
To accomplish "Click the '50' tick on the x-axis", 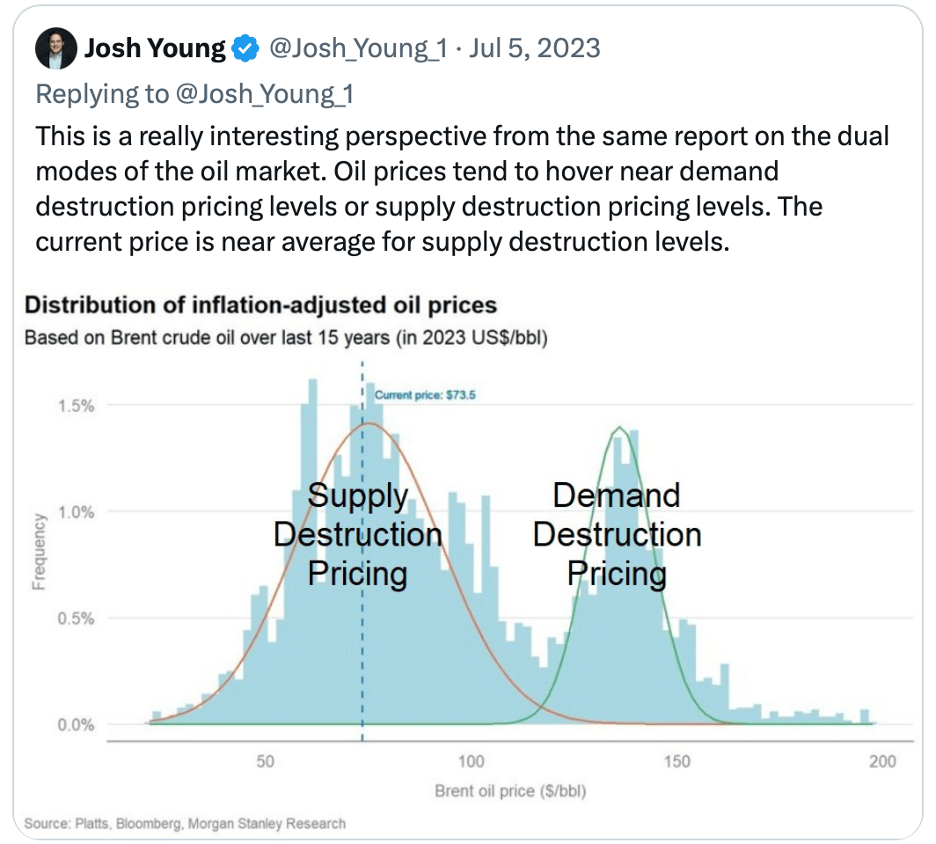I will pos(264,762).
